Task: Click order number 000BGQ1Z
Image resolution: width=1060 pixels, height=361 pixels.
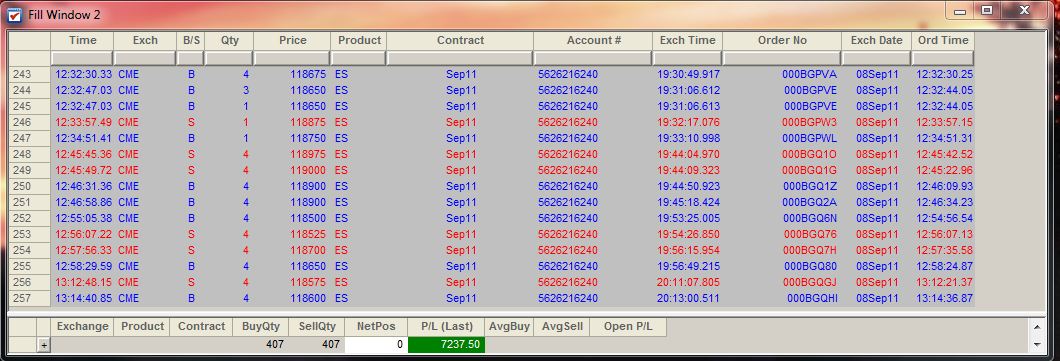Action: pos(810,186)
